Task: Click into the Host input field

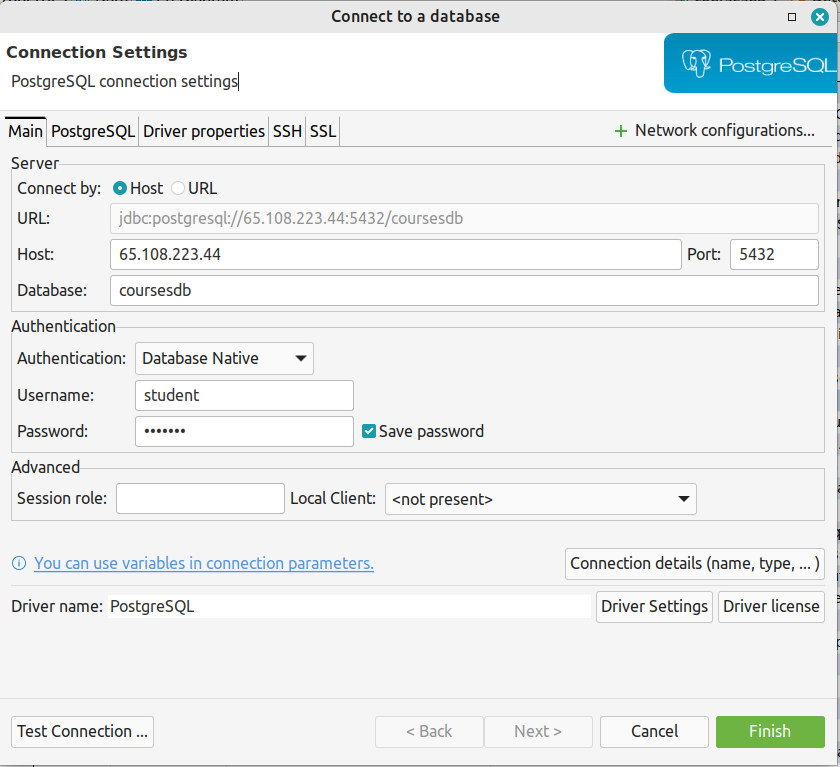Action: click(395, 255)
